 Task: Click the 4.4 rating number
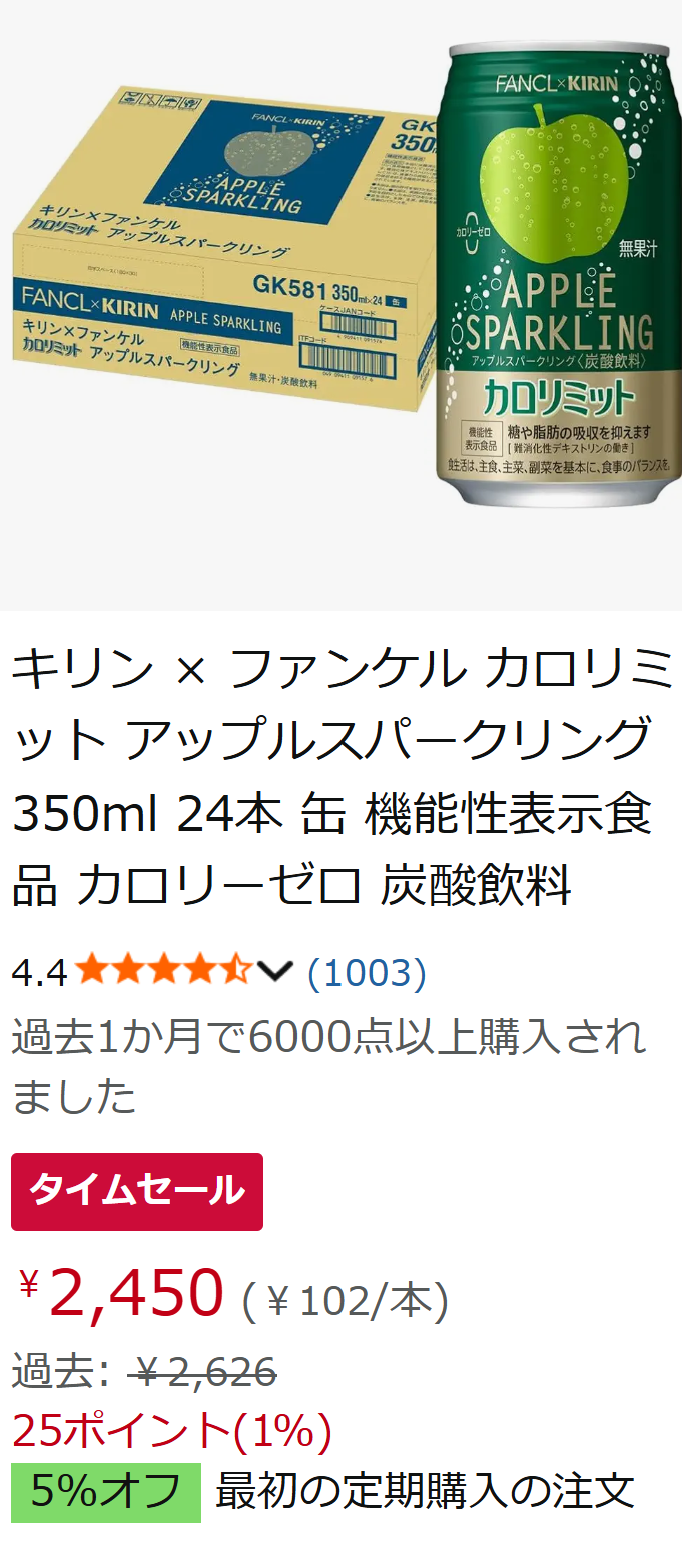click(x=39, y=972)
